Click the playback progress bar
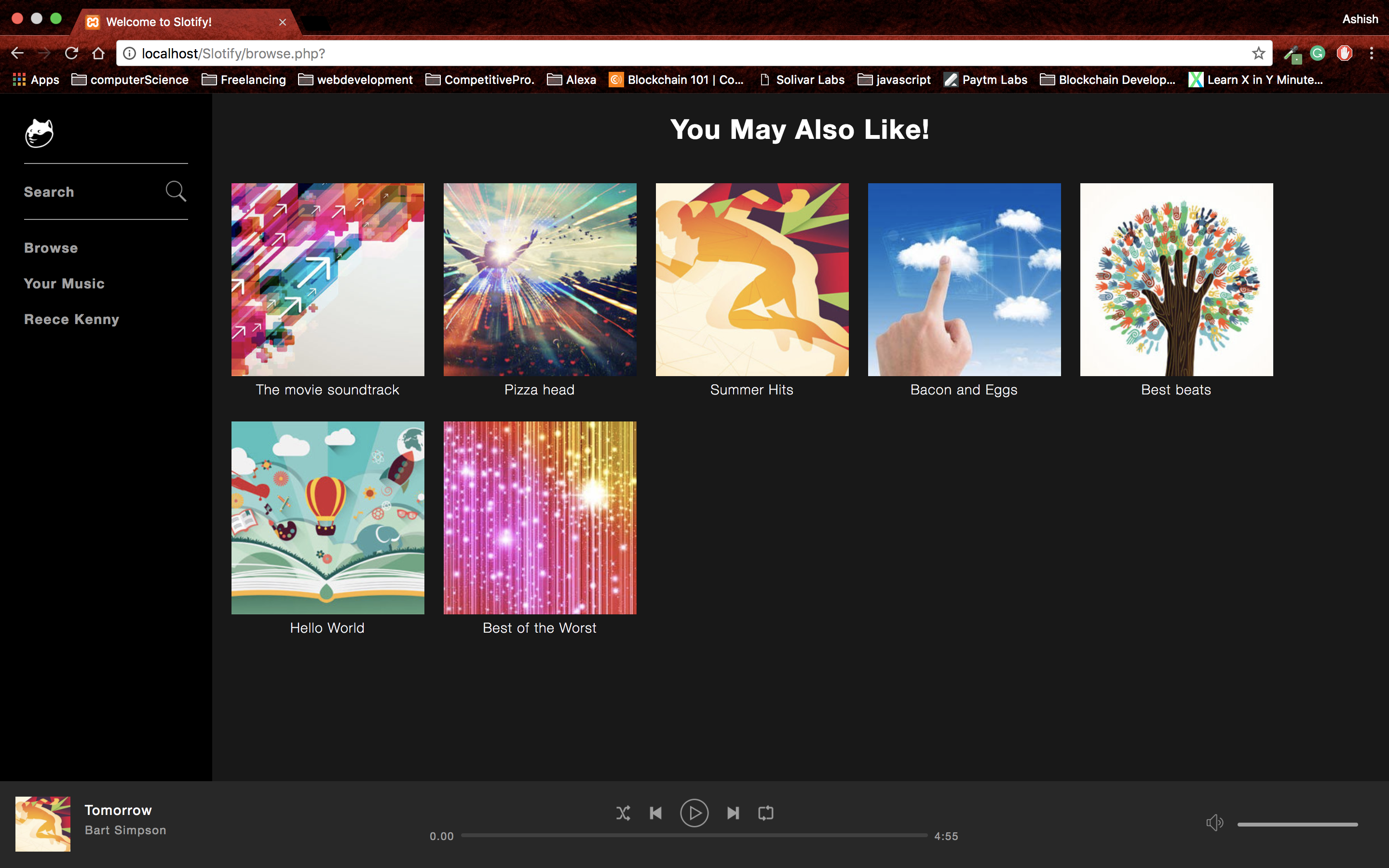The image size is (1389, 868). (x=694, y=835)
